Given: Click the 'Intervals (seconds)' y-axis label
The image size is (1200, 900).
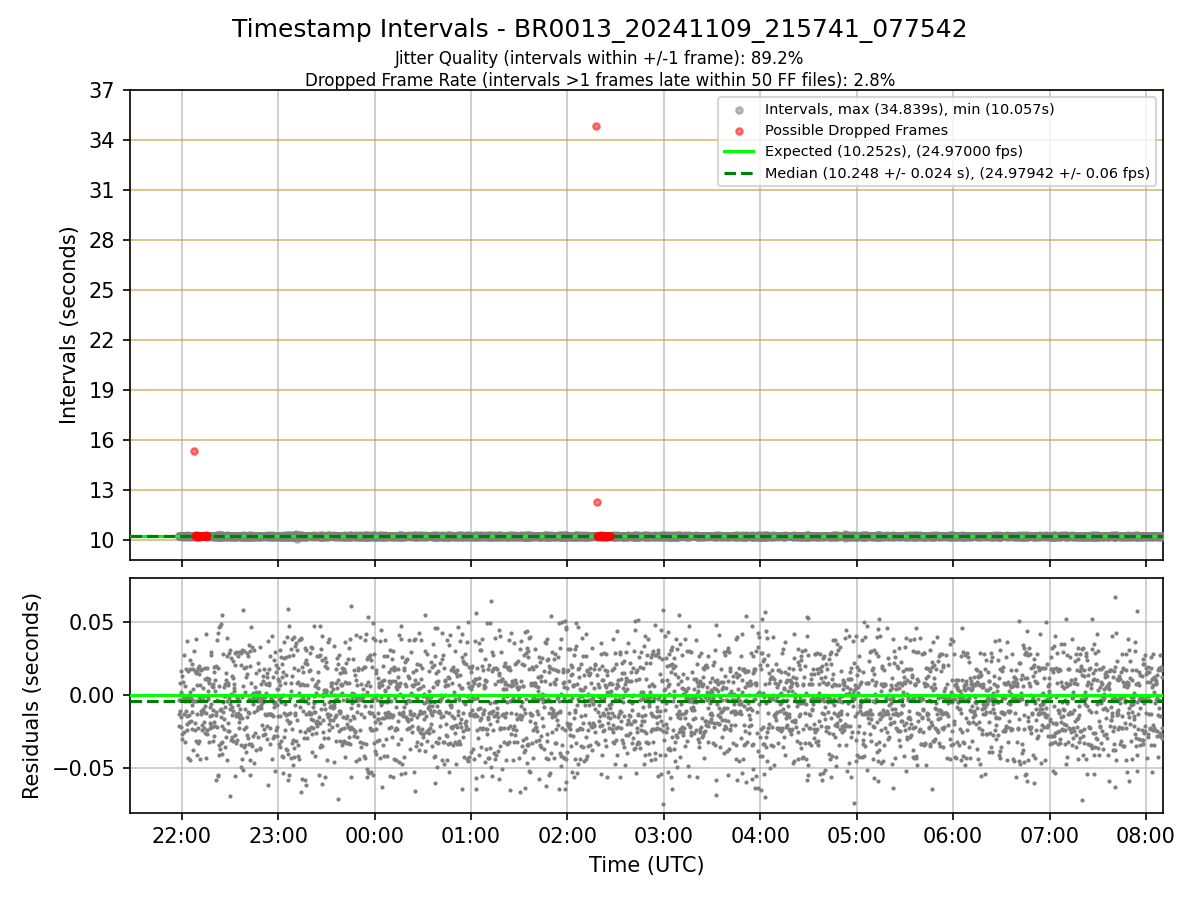Looking at the screenshot, I should (x=68, y=325).
